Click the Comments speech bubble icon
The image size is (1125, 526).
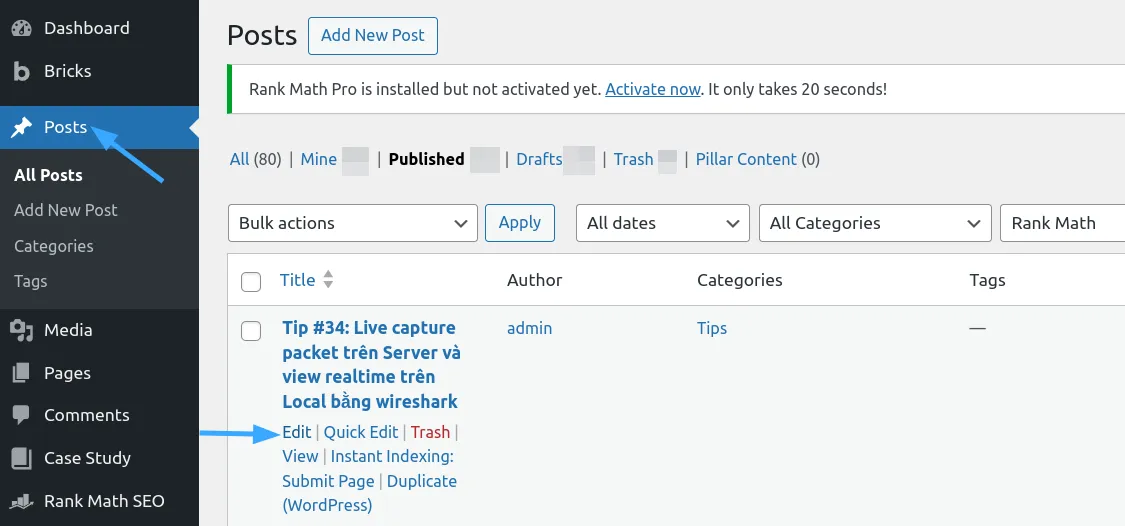21,415
